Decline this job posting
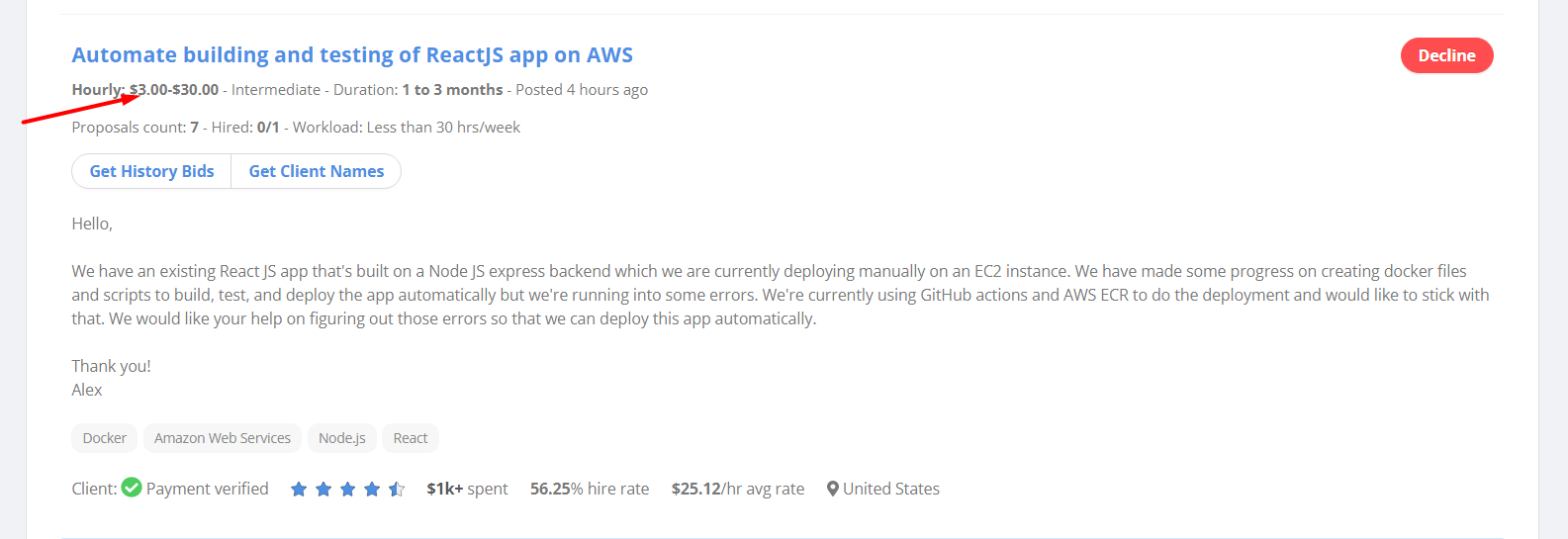1568x539 pixels. pyautogui.click(x=1446, y=55)
